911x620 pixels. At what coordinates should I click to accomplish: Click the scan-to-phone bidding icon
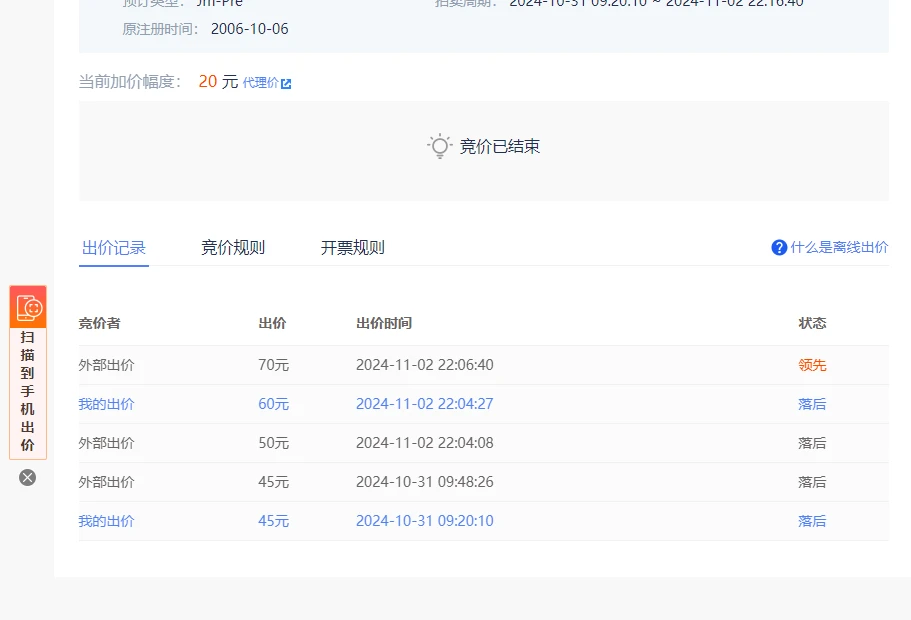pos(28,307)
